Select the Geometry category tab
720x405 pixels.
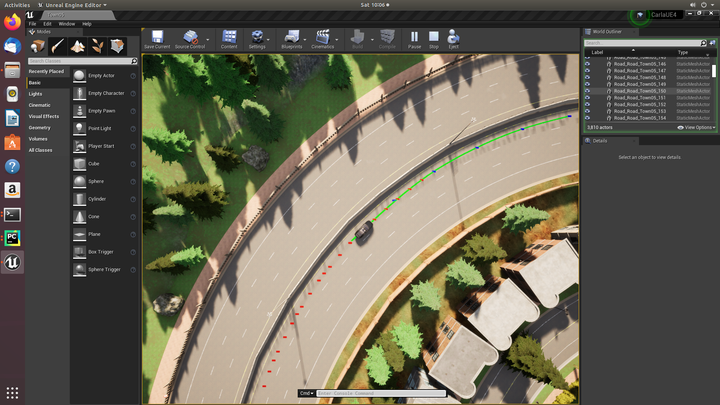click(39, 128)
